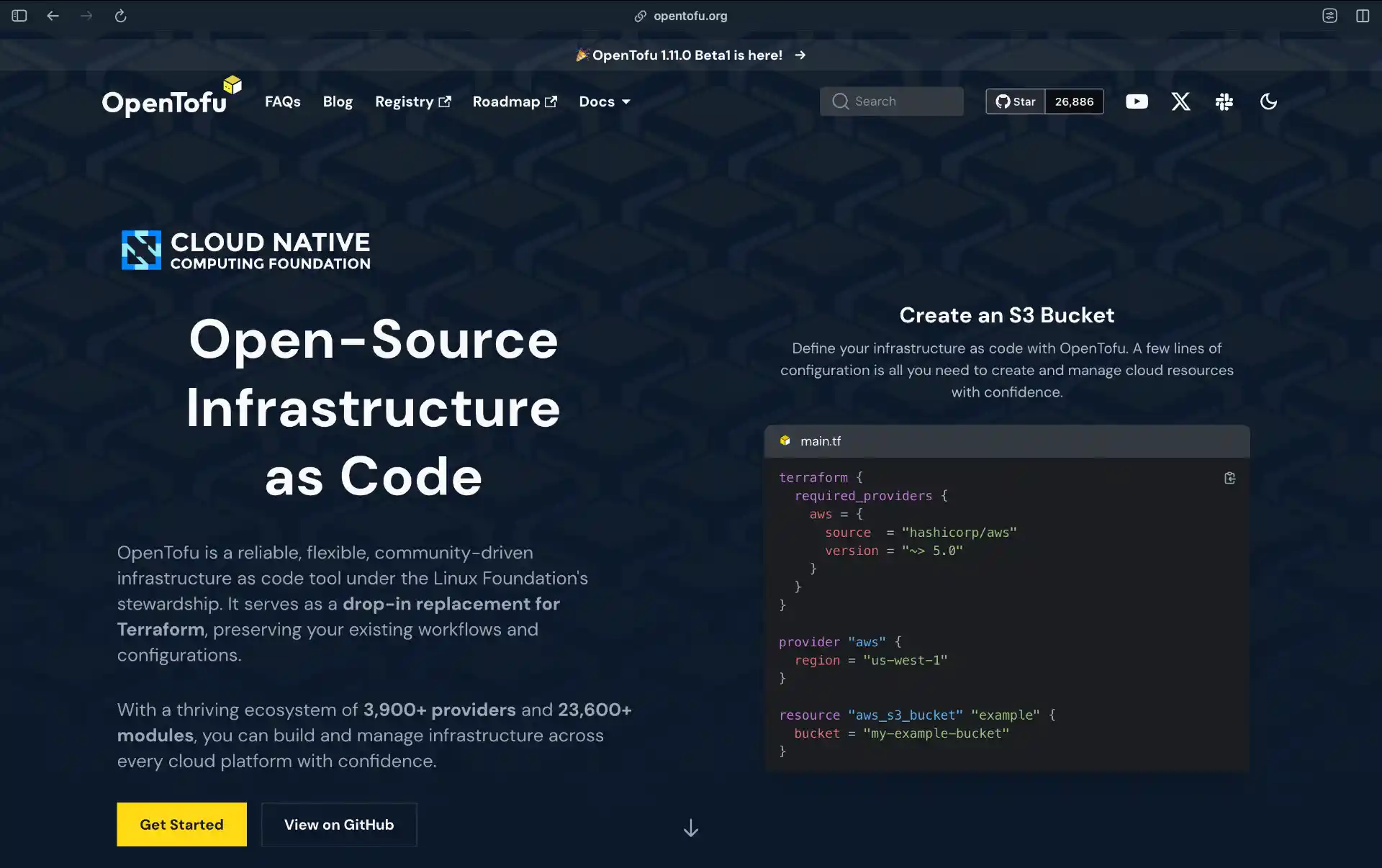Click the scroll-down arrow below the hero
The height and width of the screenshot is (868, 1382).
click(x=690, y=828)
